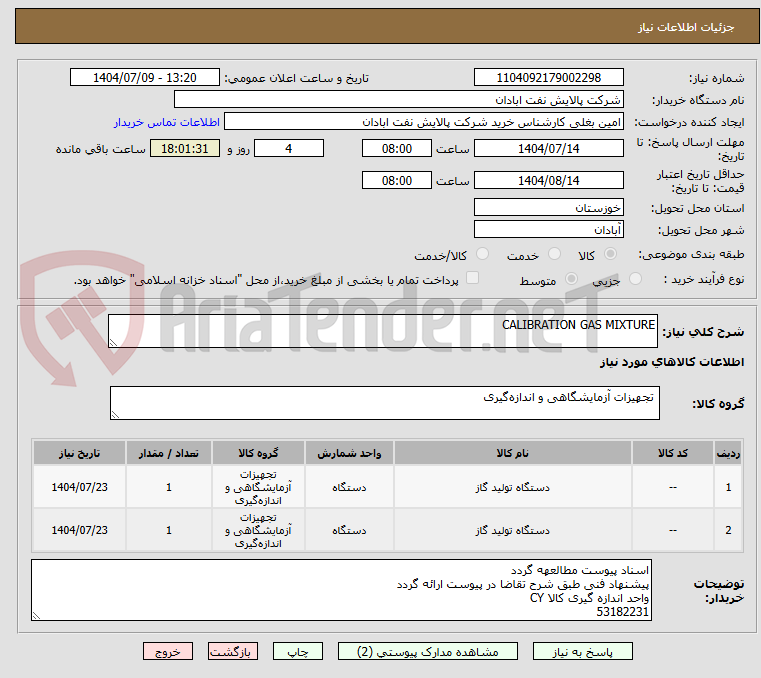Click the شماره نیاز number field
The height and width of the screenshot is (678, 761).
click(x=548, y=78)
